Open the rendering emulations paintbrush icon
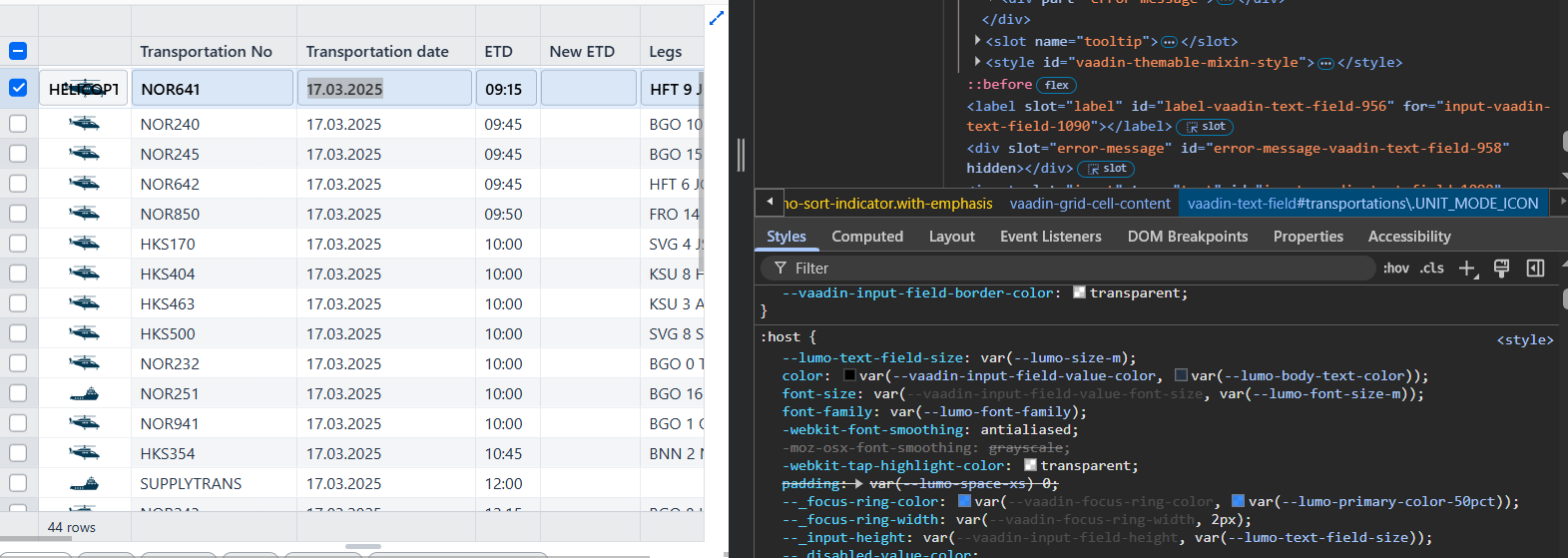This screenshot has width=1568, height=558. point(1501,269)
